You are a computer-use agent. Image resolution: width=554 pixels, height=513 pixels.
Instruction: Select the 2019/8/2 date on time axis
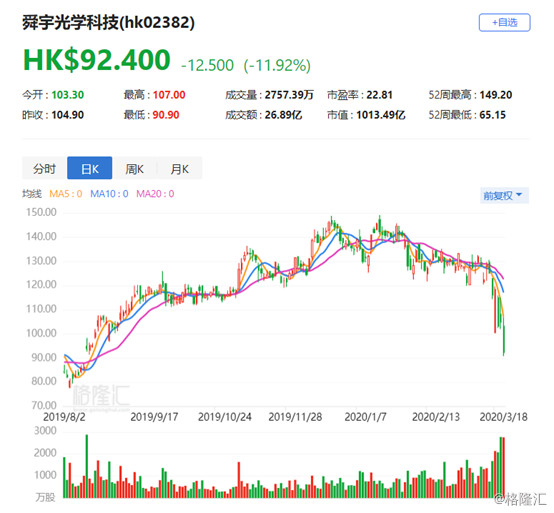tap(64, 417)
